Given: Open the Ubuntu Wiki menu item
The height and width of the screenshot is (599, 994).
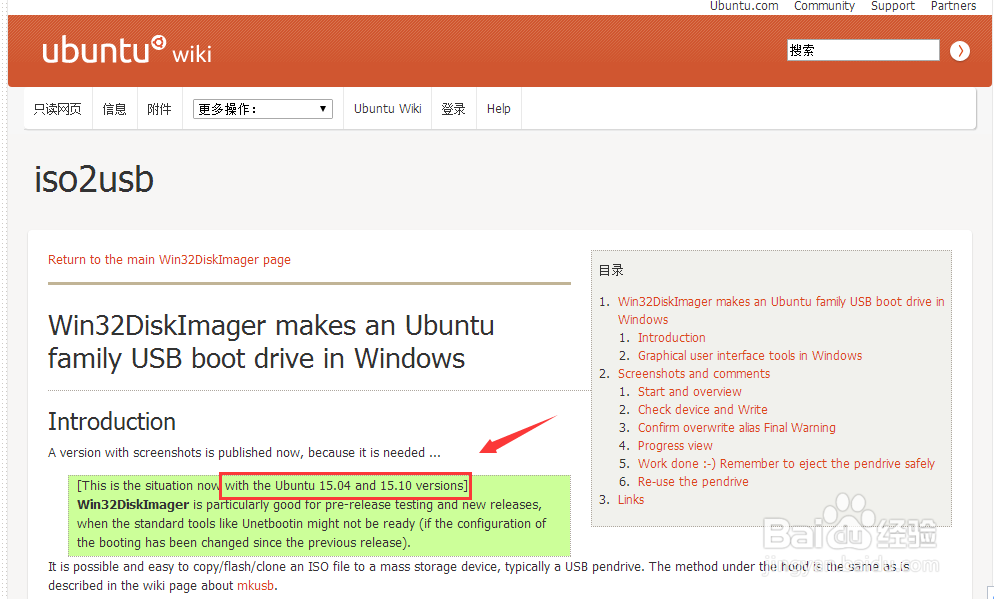Looking at the screenshot, I should (x=387, y=108).
